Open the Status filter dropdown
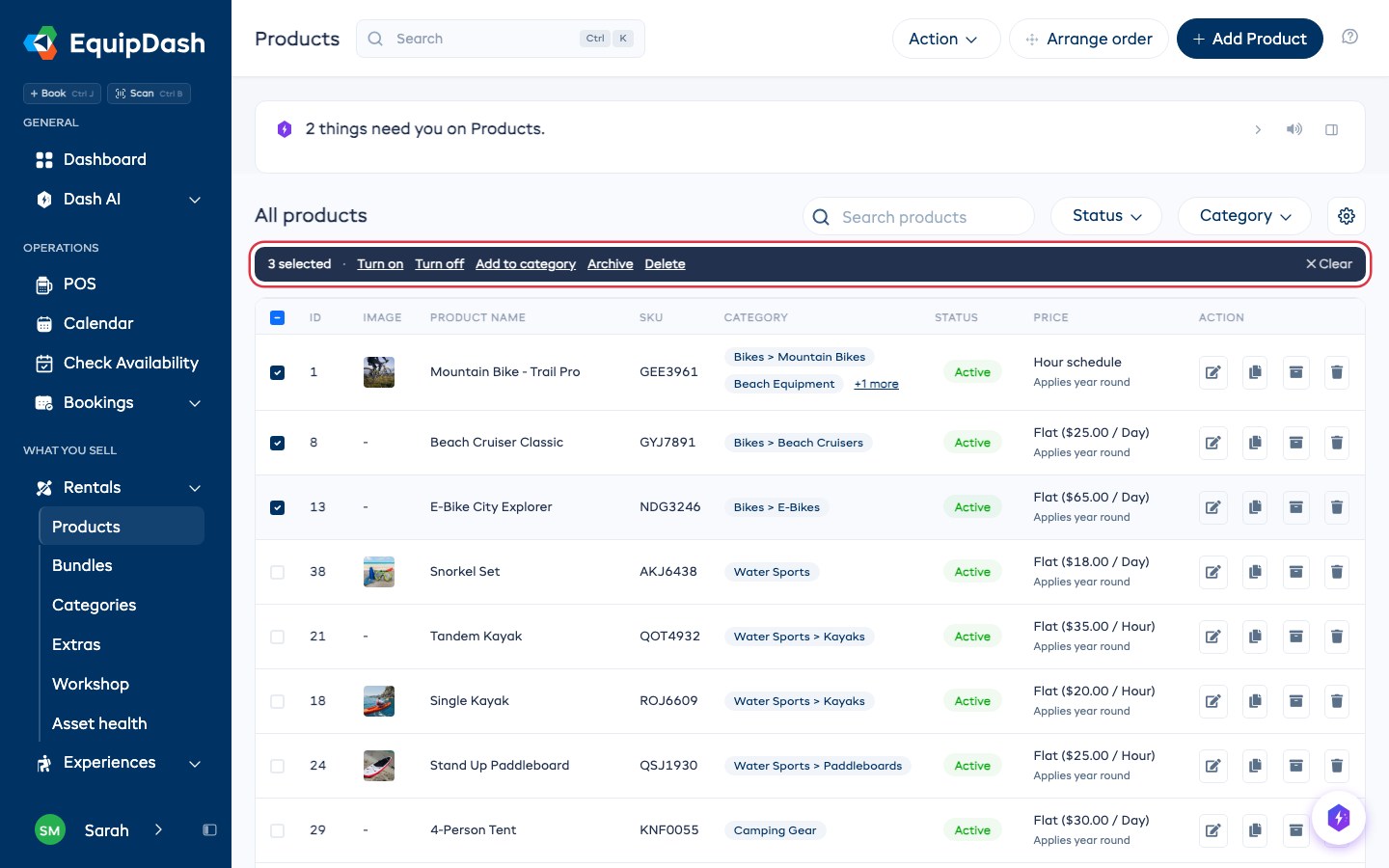Image resolution: width=1389 pixels, height=868 pixels. (1106, 216)
